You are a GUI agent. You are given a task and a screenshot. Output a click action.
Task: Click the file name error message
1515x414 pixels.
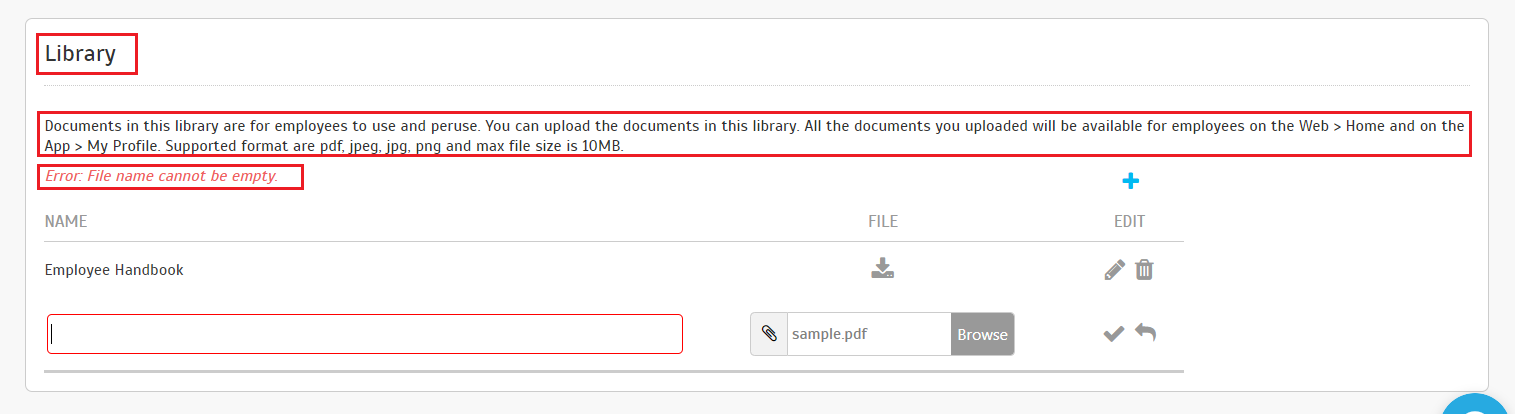(x=161, y=177)
